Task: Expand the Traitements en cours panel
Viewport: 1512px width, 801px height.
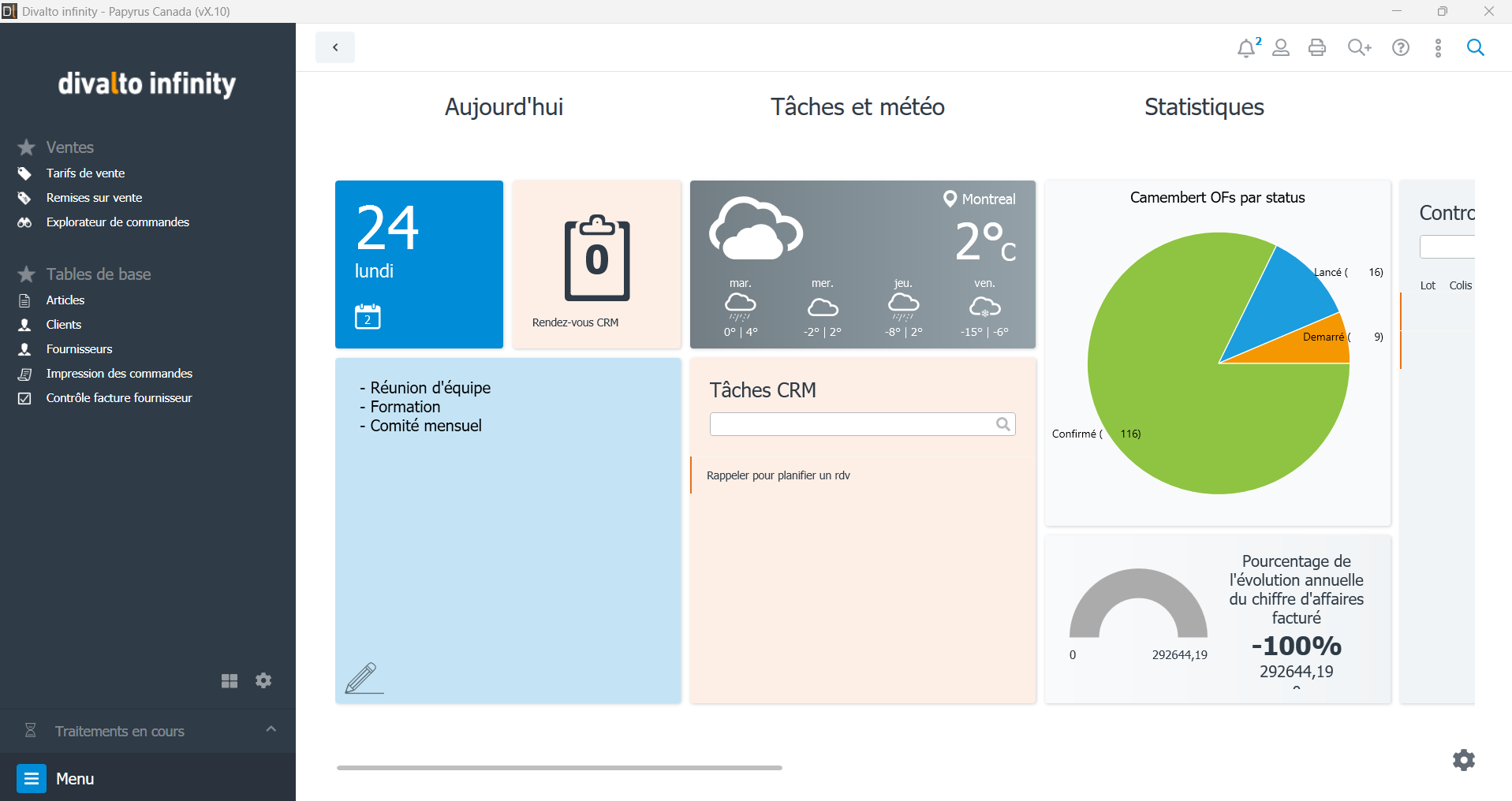Action: coord(271,729)
